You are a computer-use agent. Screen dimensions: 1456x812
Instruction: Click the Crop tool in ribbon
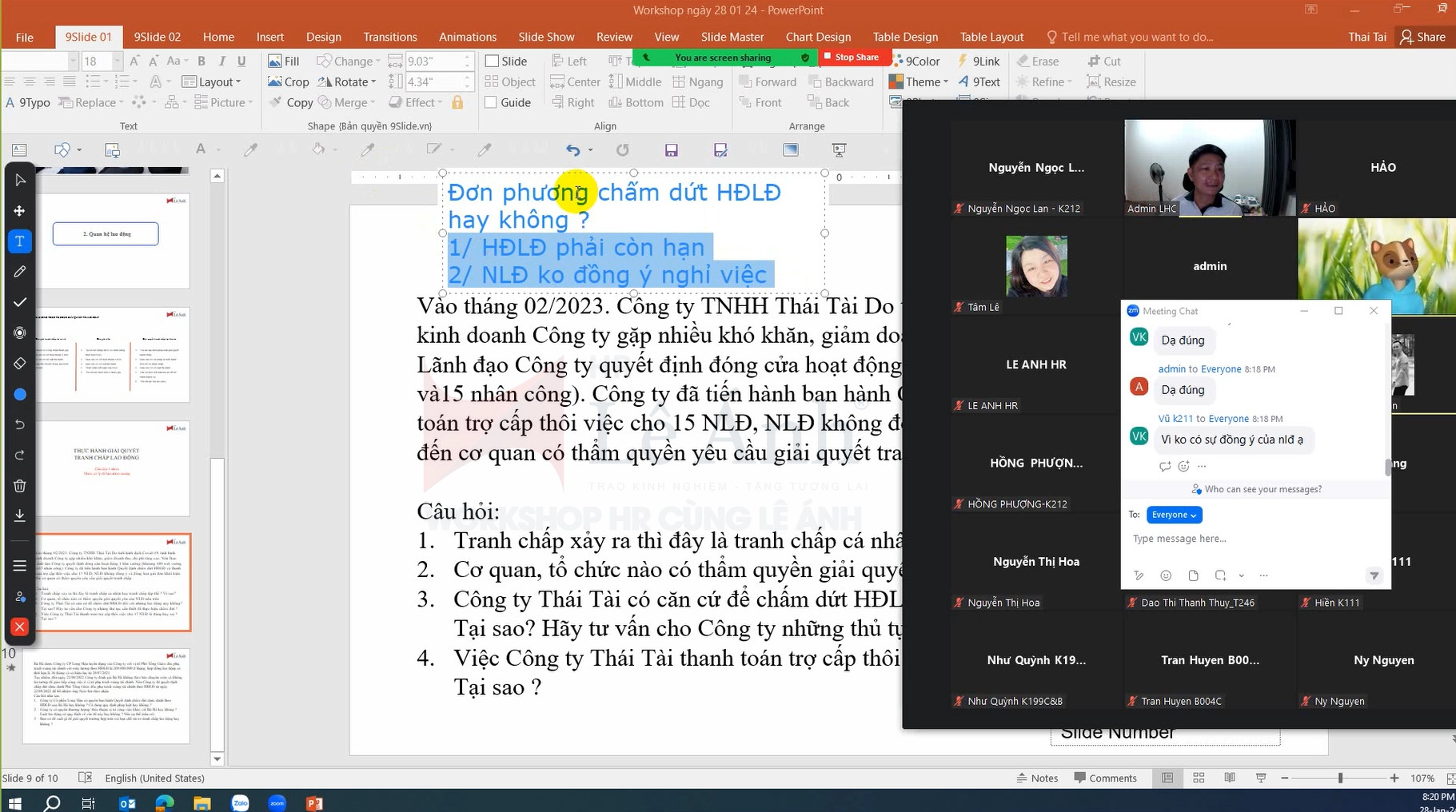click(289, 82)
